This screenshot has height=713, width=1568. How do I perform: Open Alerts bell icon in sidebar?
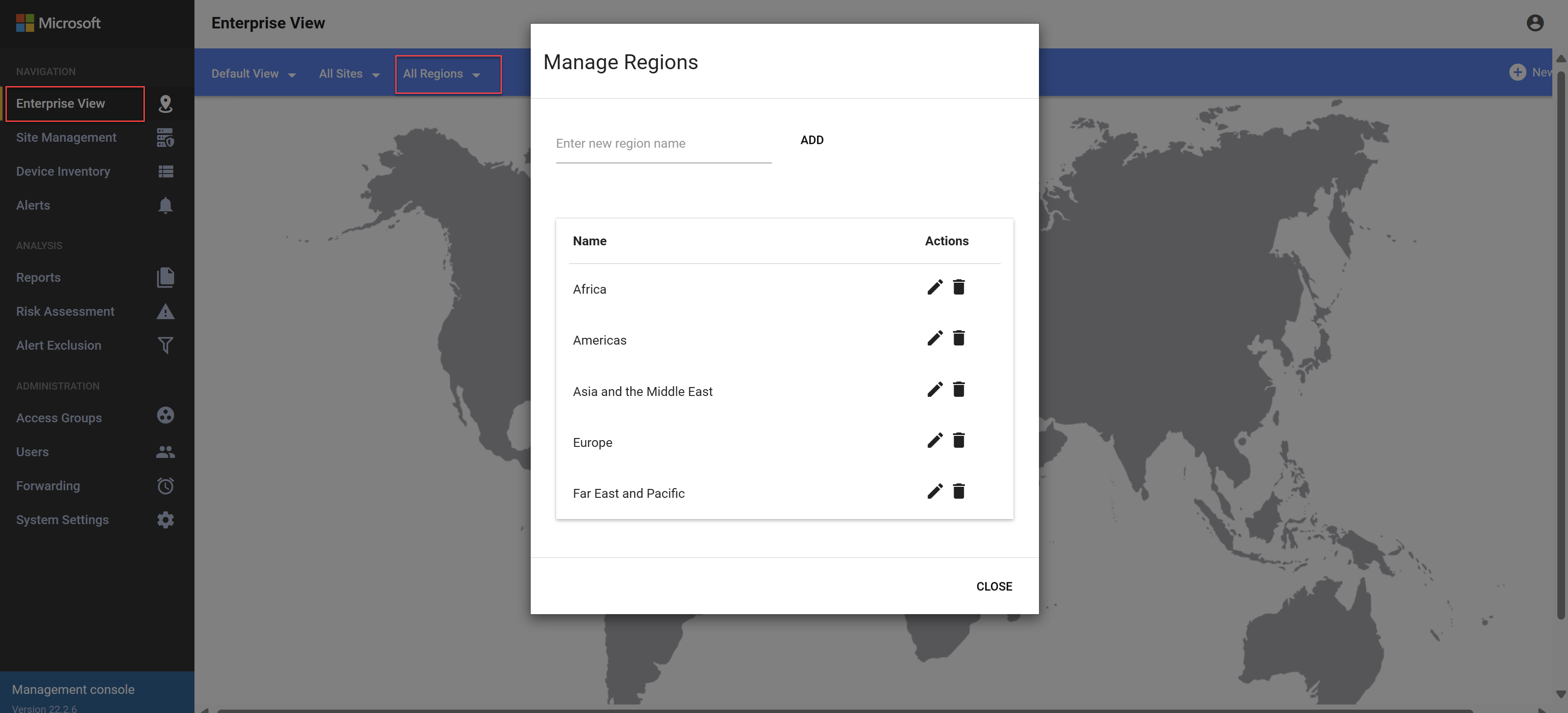(165, 206)
